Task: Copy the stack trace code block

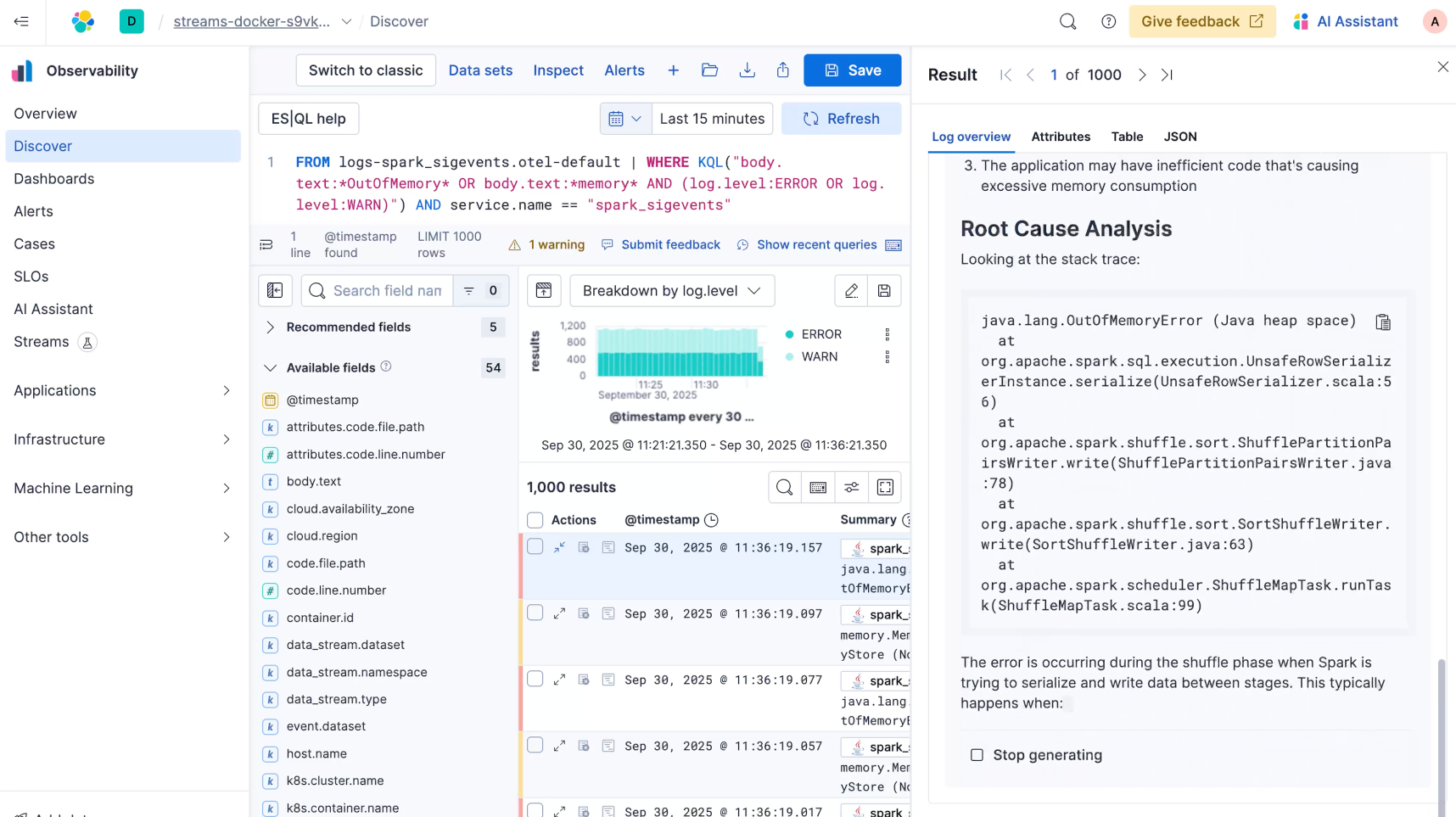Action: pyautogui.click(x=1383, y=322)
